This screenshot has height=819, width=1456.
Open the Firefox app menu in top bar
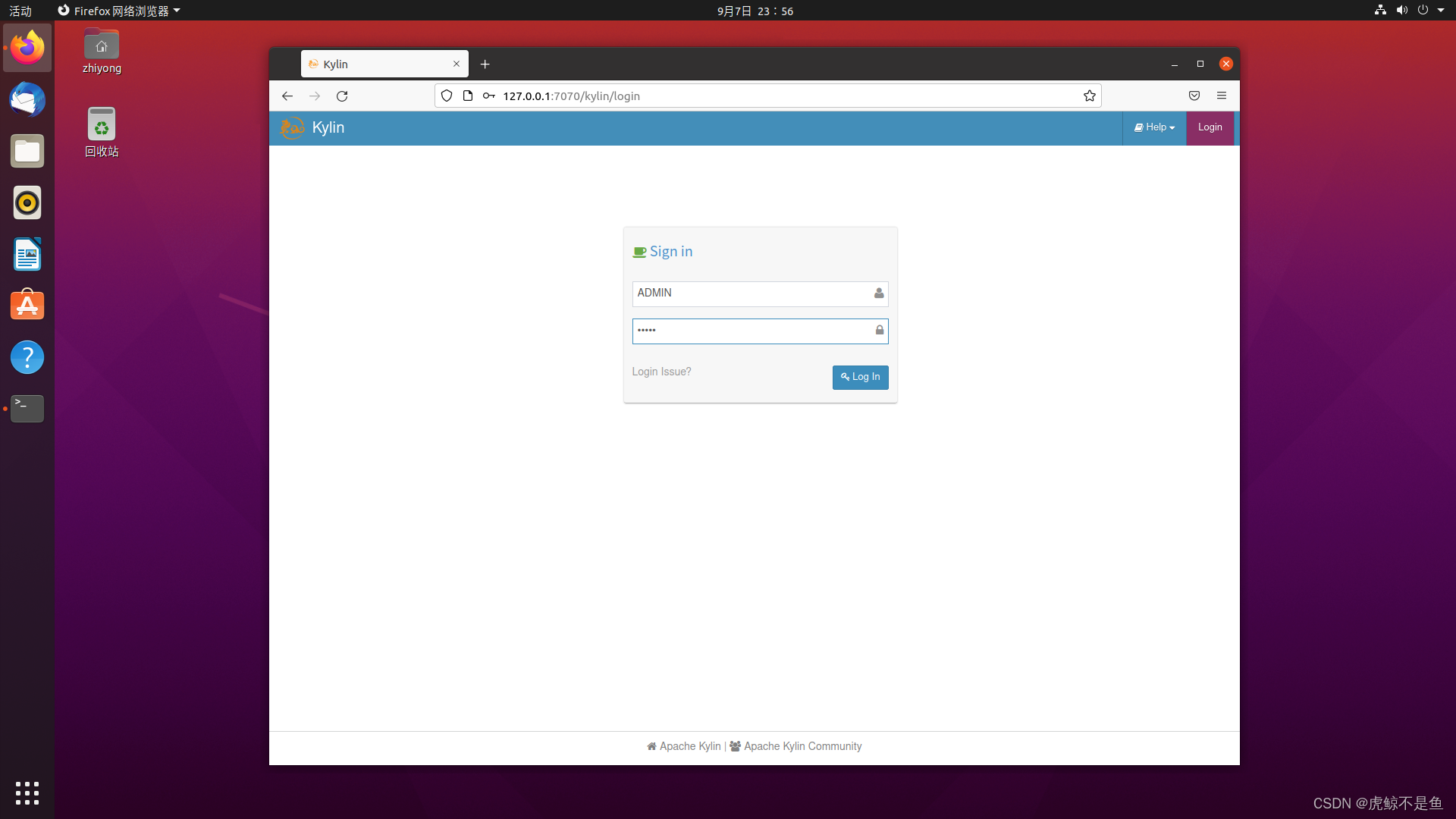[120, 11]
